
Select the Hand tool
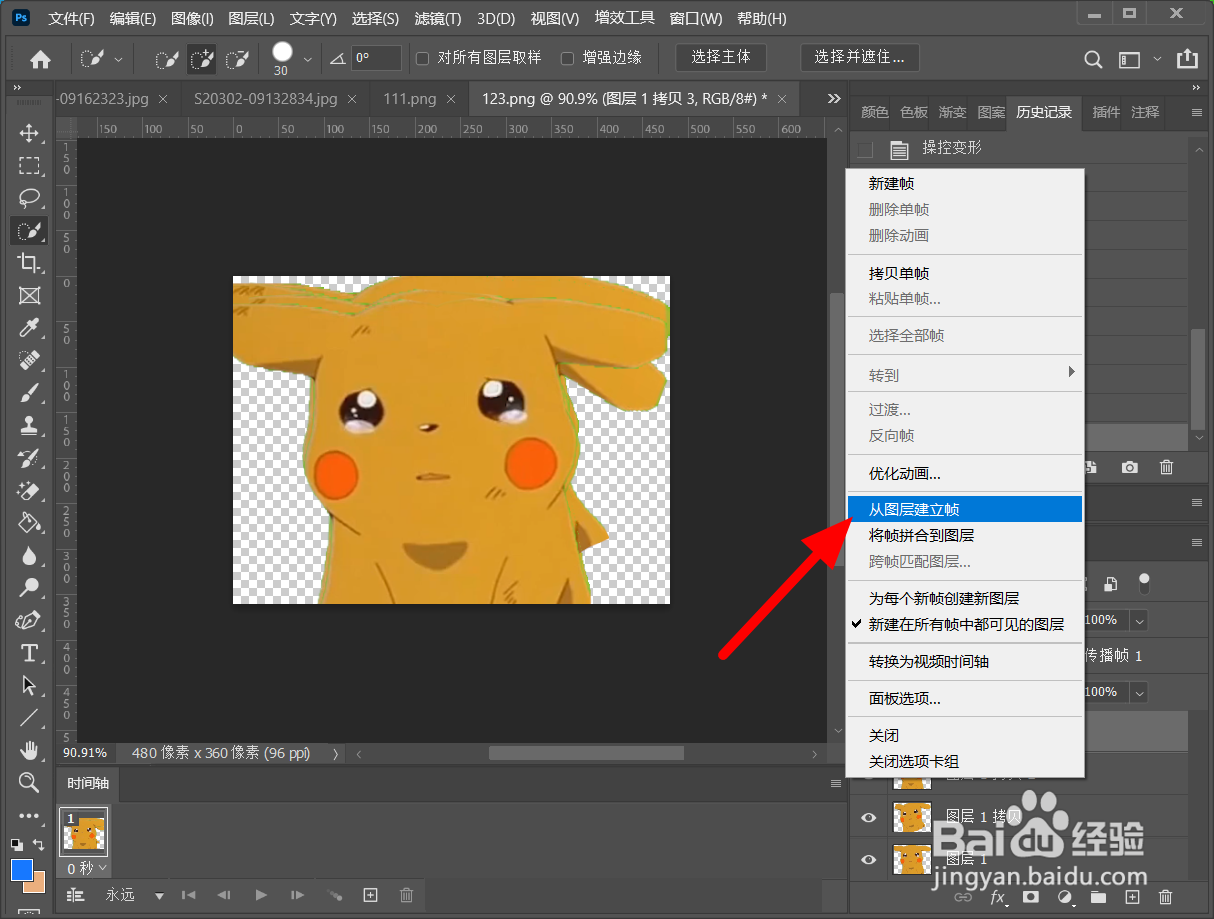[x=29, y=749]
